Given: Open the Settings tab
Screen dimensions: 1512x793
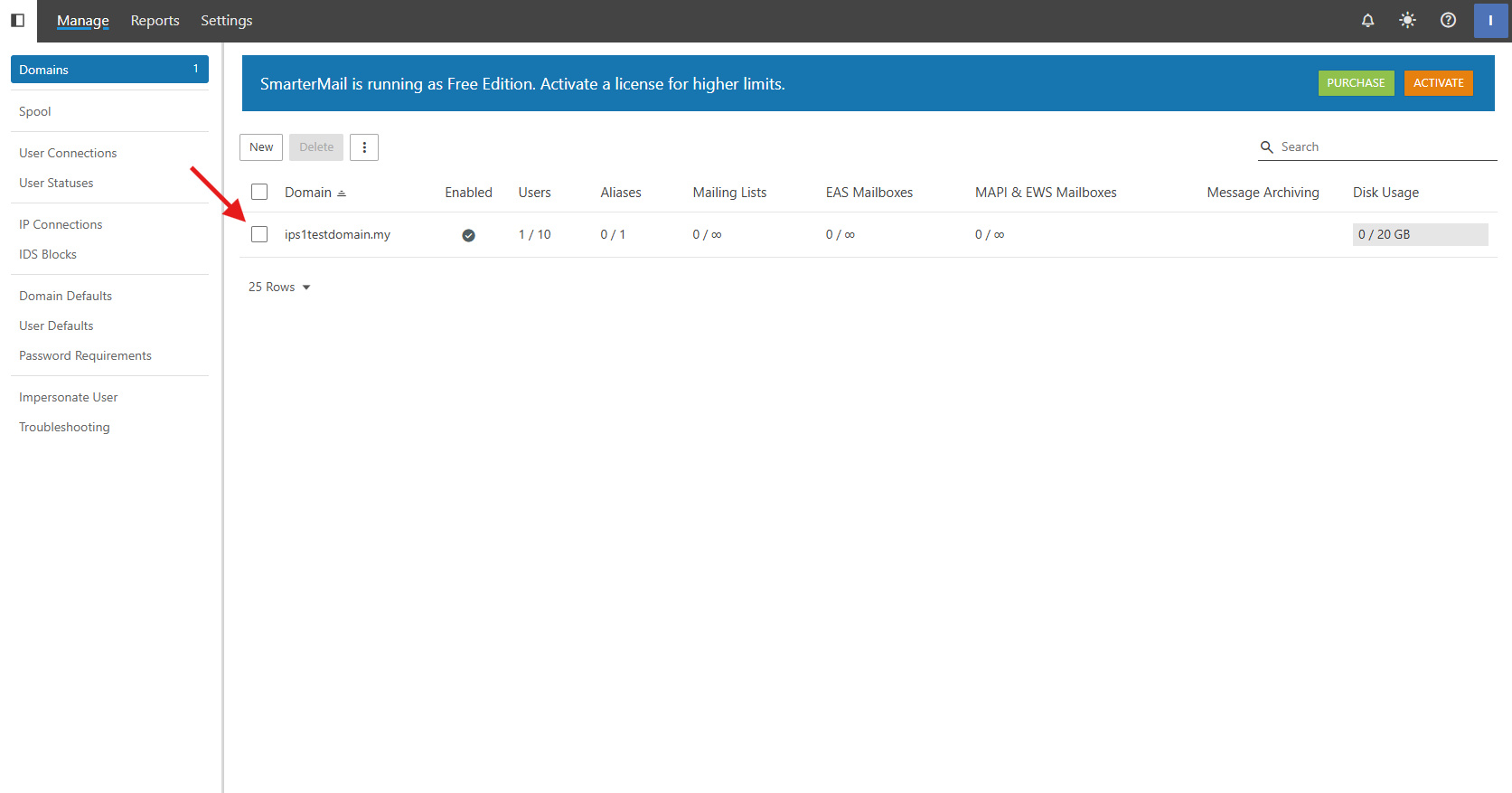Looking at the screenshot, I should [x=226, y=20].
